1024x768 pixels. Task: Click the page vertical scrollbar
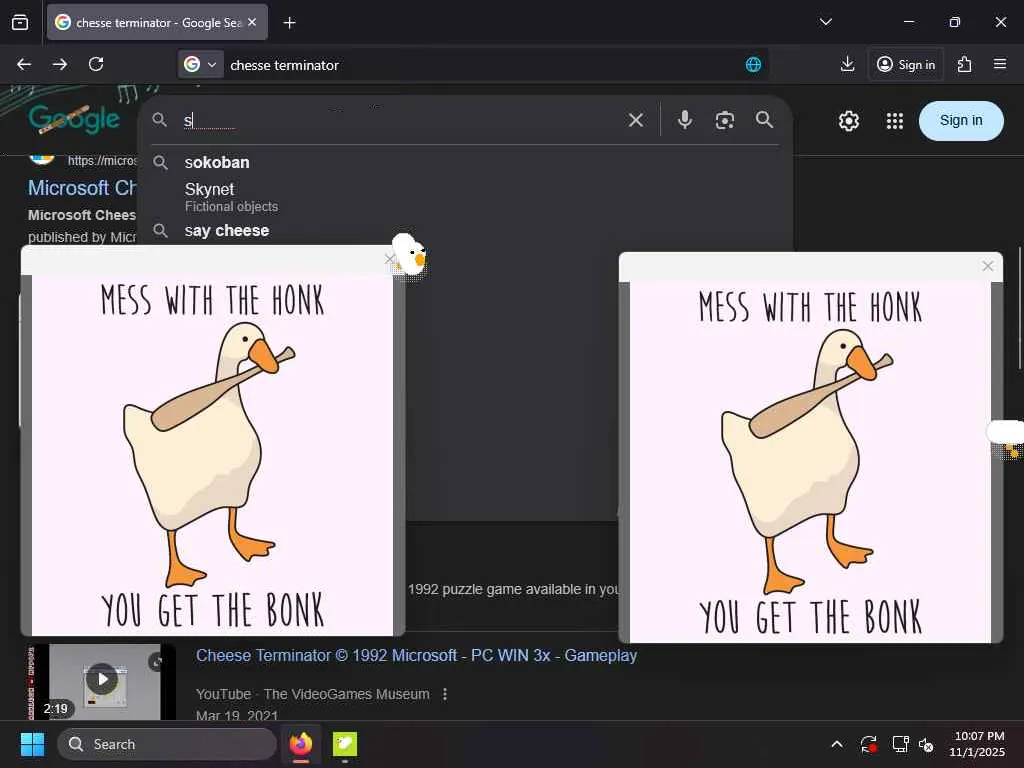[x=1019, y=307]
